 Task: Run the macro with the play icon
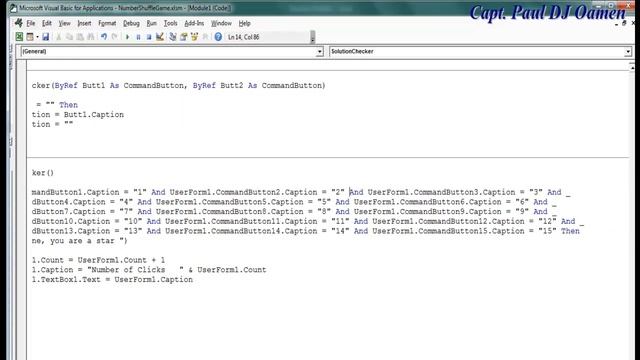127,37
